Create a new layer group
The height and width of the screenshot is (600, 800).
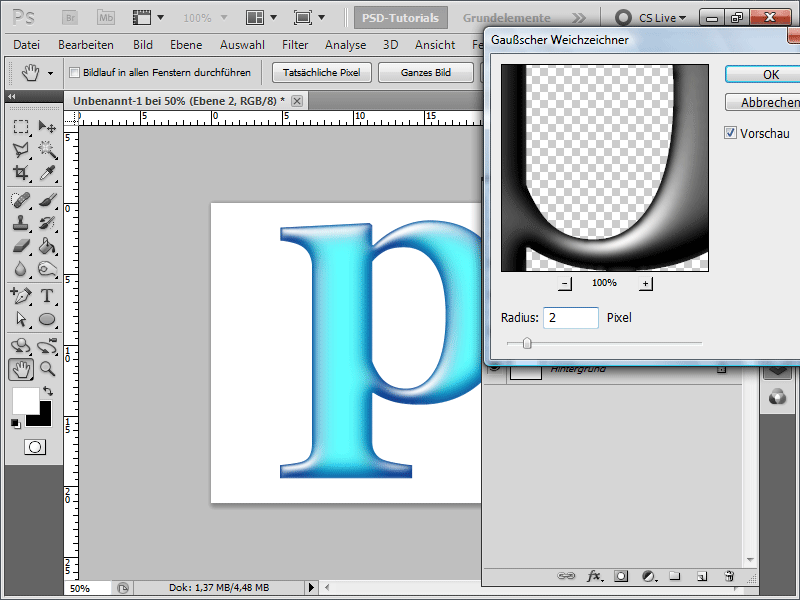coord(675,576)
